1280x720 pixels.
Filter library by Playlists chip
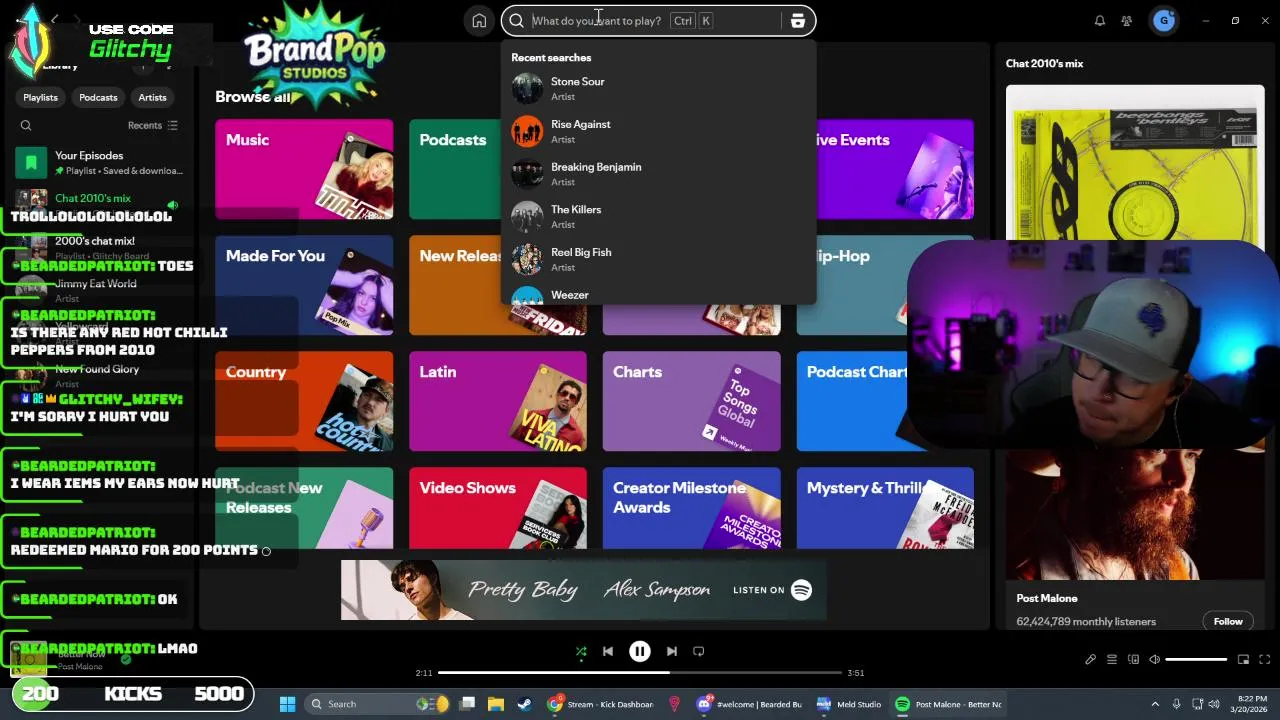click(x=41, y=97)
